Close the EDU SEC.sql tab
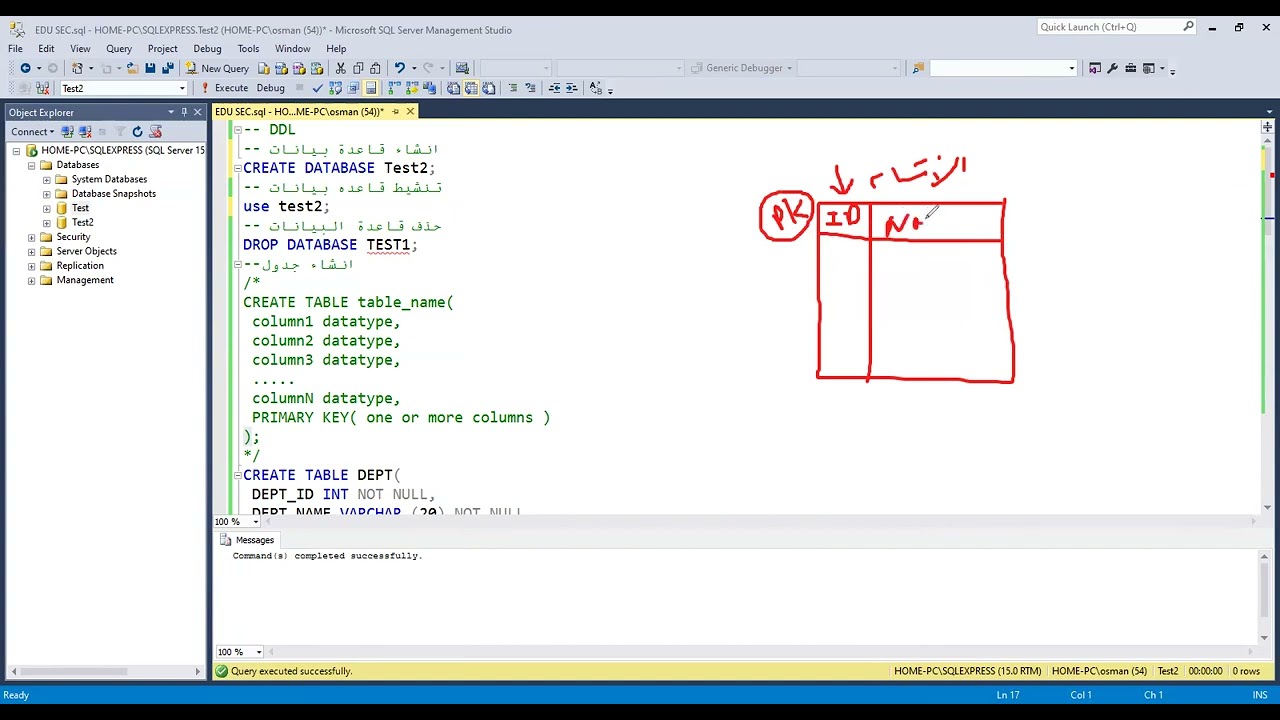The width and height of the screenshot is (1280, 720). 410,111
